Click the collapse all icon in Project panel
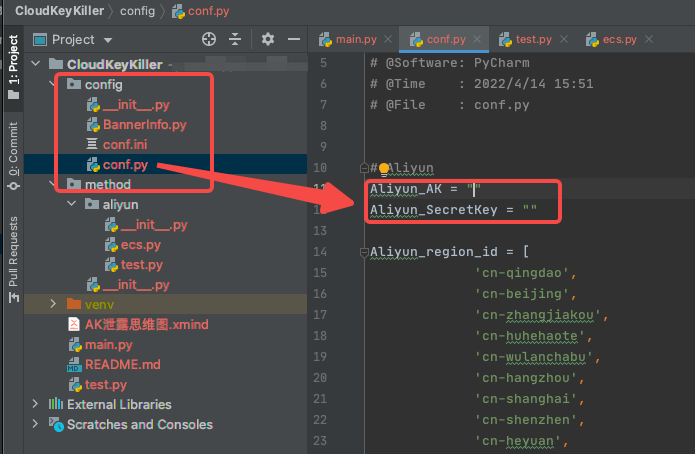Viewport: 695px width, 454px height. point(235,39)
